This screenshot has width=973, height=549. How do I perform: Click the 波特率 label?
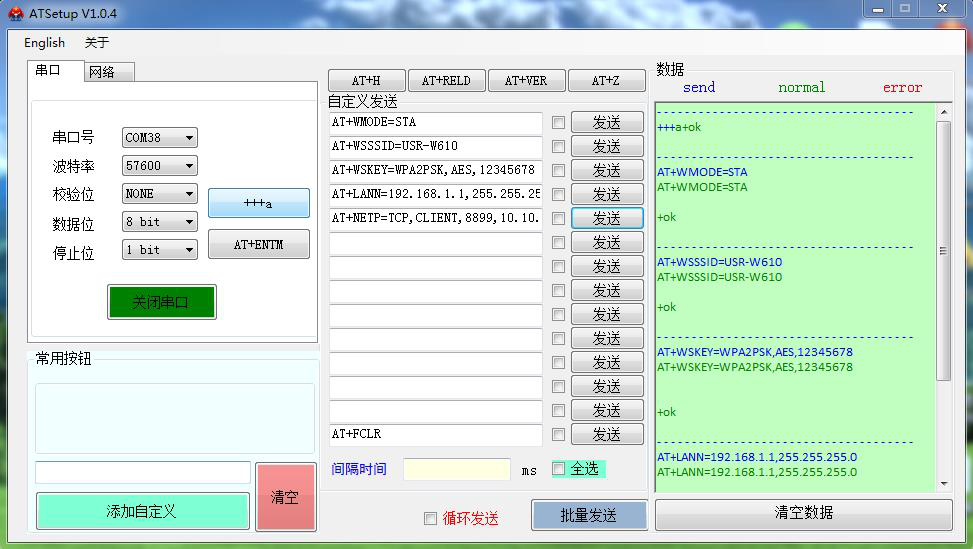tap(73, 166)
